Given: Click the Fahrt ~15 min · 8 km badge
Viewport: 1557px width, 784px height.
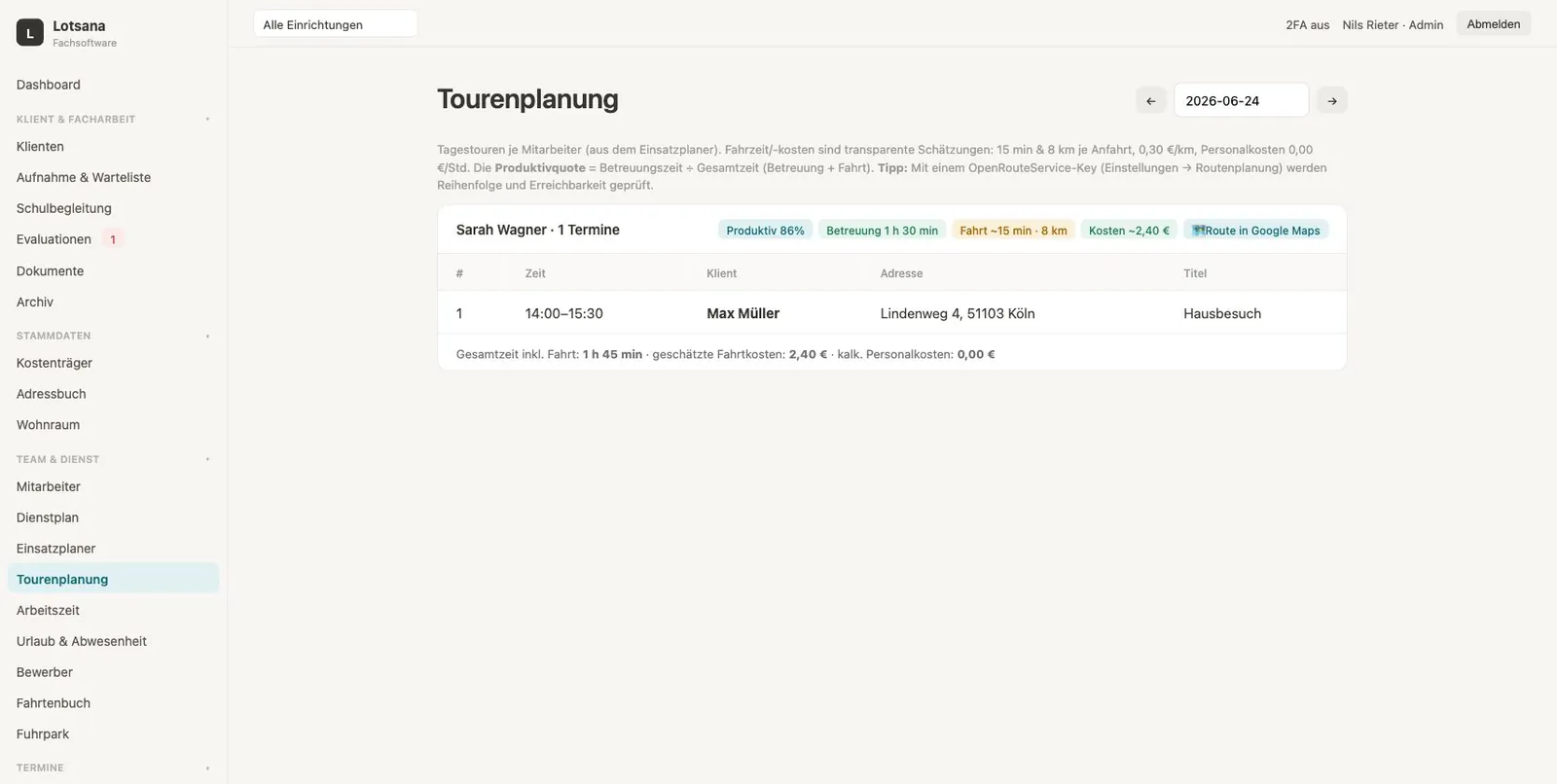Looking at the screenshot, I should 1013,231.
